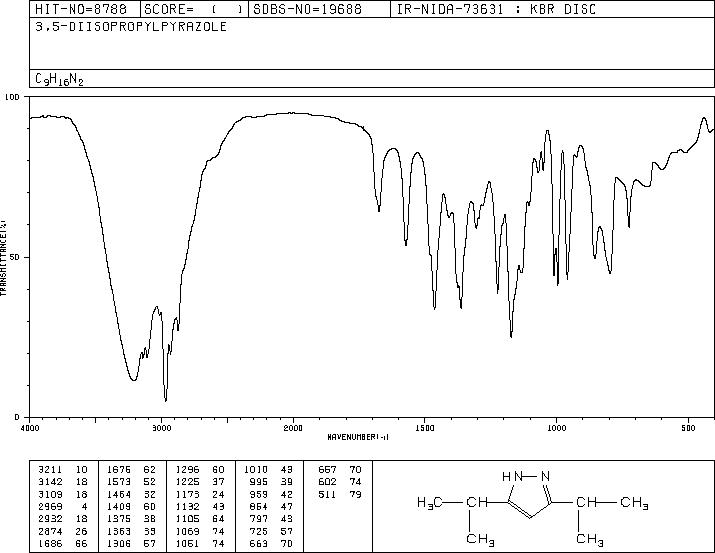
Task: Select the compound name 3,5-DIISOPROPYLPYRAZOLE
Action: [131, 27]
